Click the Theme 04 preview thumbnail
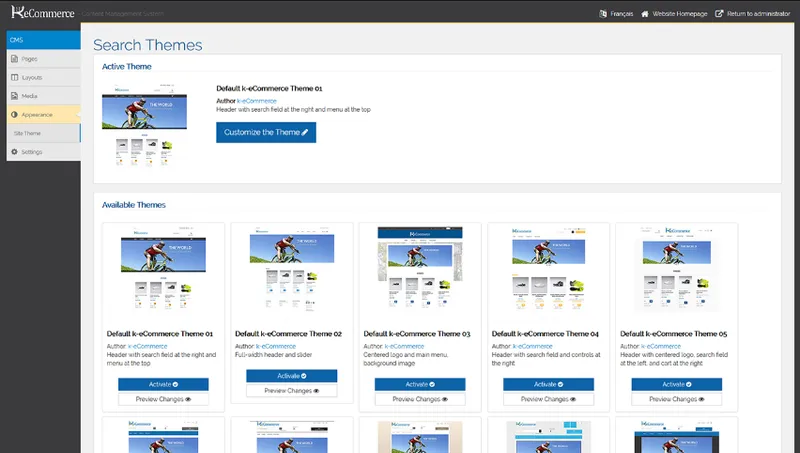800x453 pixels. click(548, 269)
